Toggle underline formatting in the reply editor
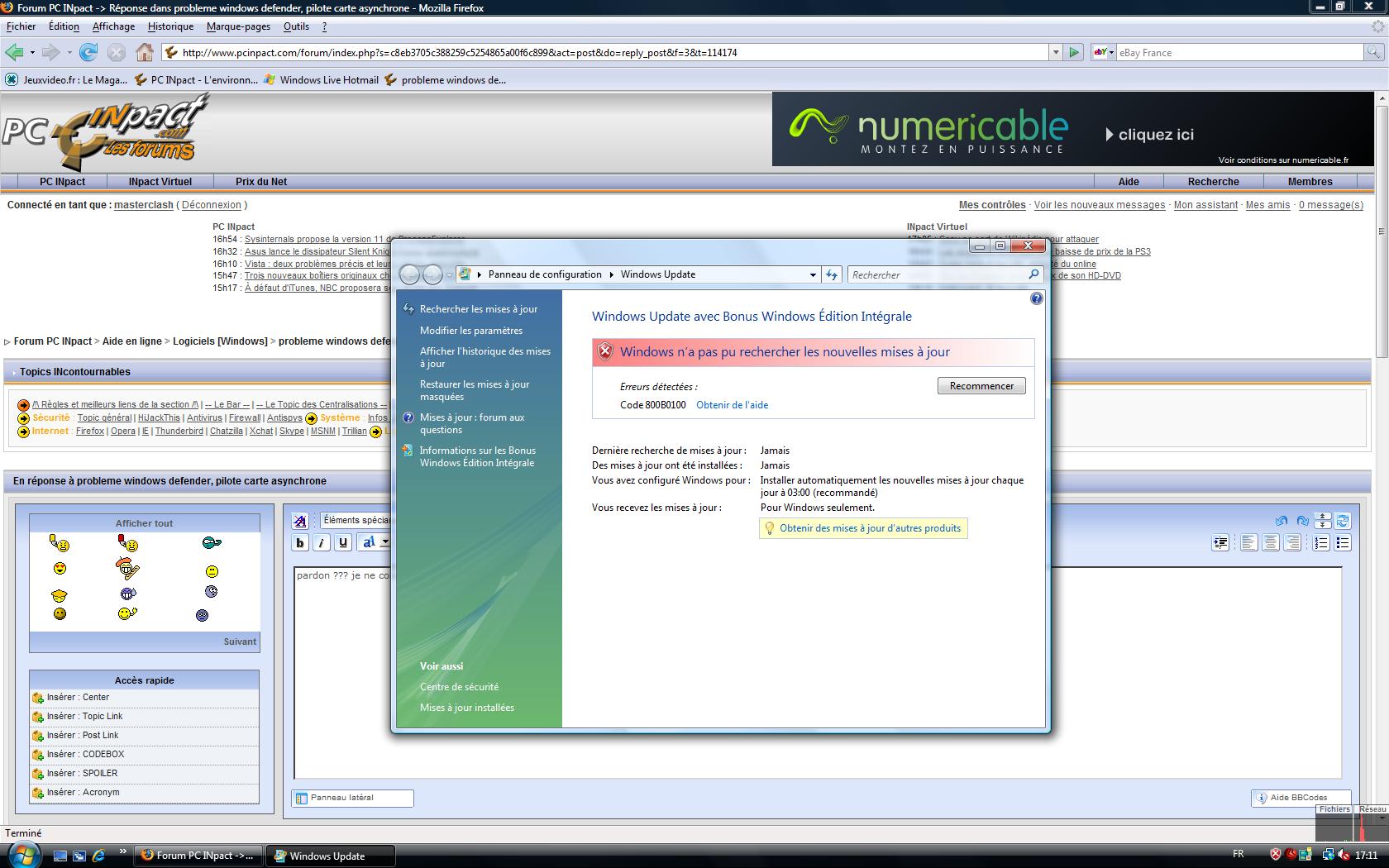 (342, 542)
